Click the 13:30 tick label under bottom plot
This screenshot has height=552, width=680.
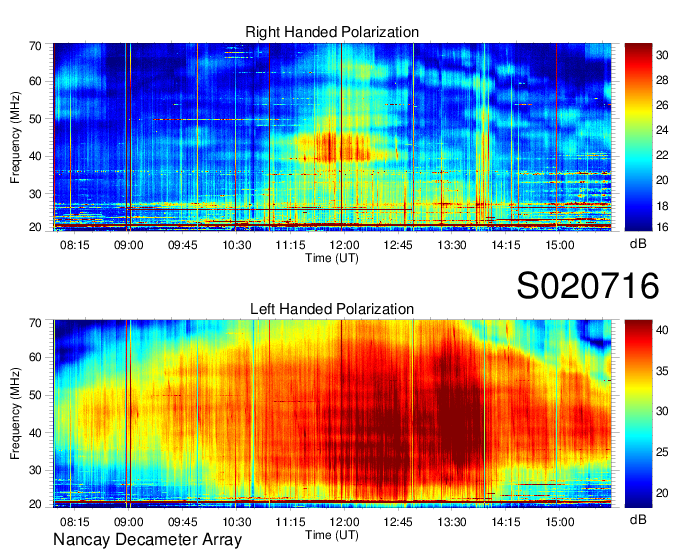(452, 522)
